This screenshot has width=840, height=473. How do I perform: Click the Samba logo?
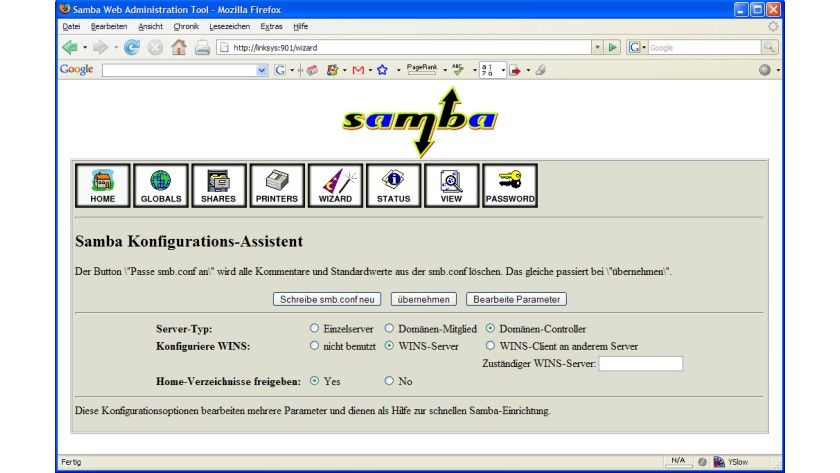tap(421, 122)
